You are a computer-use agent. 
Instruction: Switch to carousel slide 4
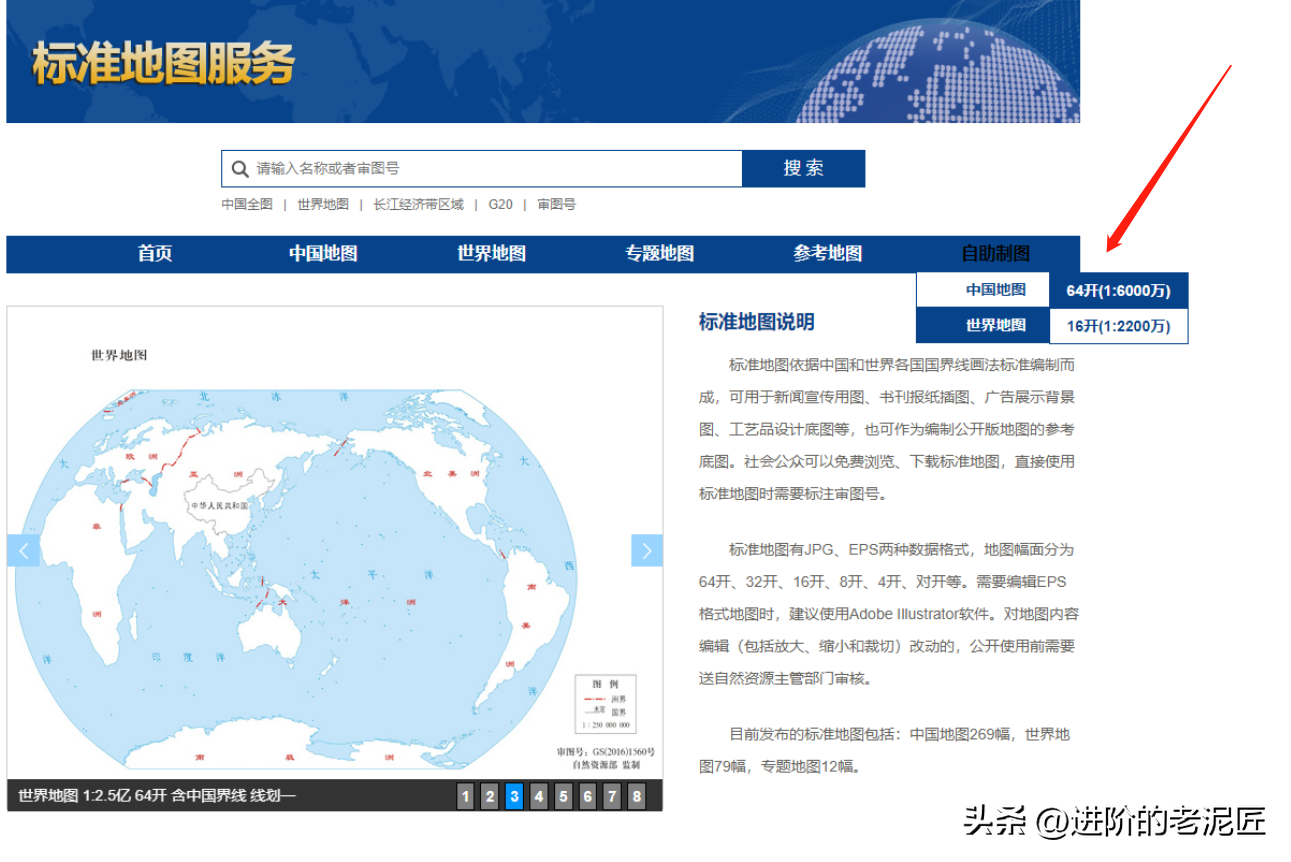pyautogui.click(x=539, y=796)
